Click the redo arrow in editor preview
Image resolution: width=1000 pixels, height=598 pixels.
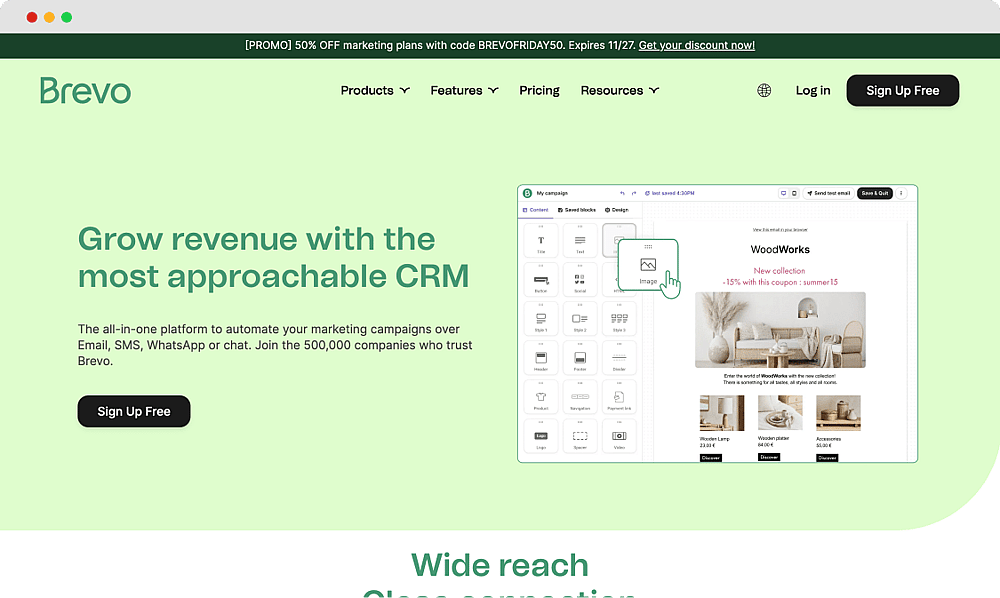pyautogui.click(x=634, y=193)
